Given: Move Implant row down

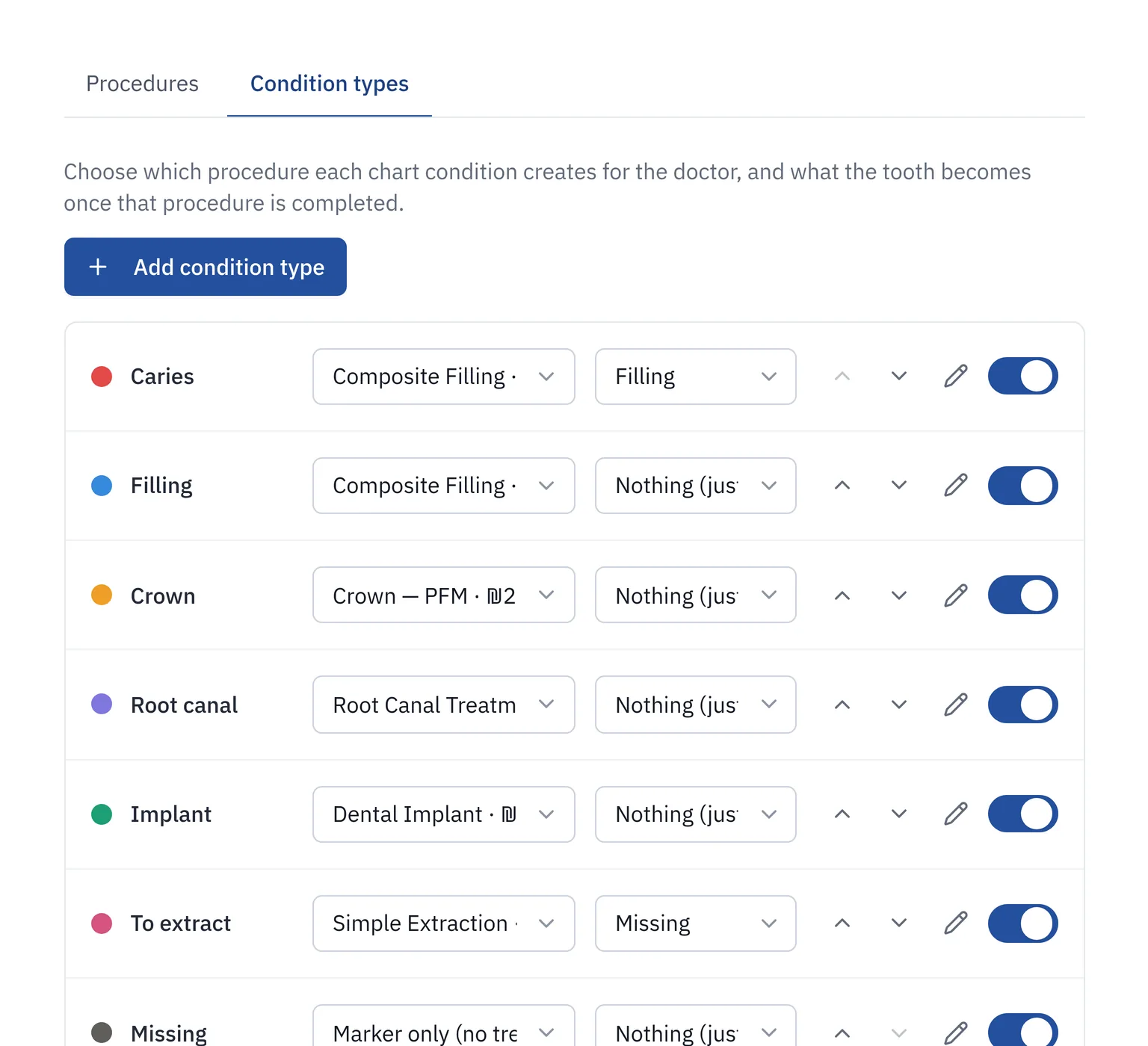Looking at the screenshot, I should tap(899, 814).
